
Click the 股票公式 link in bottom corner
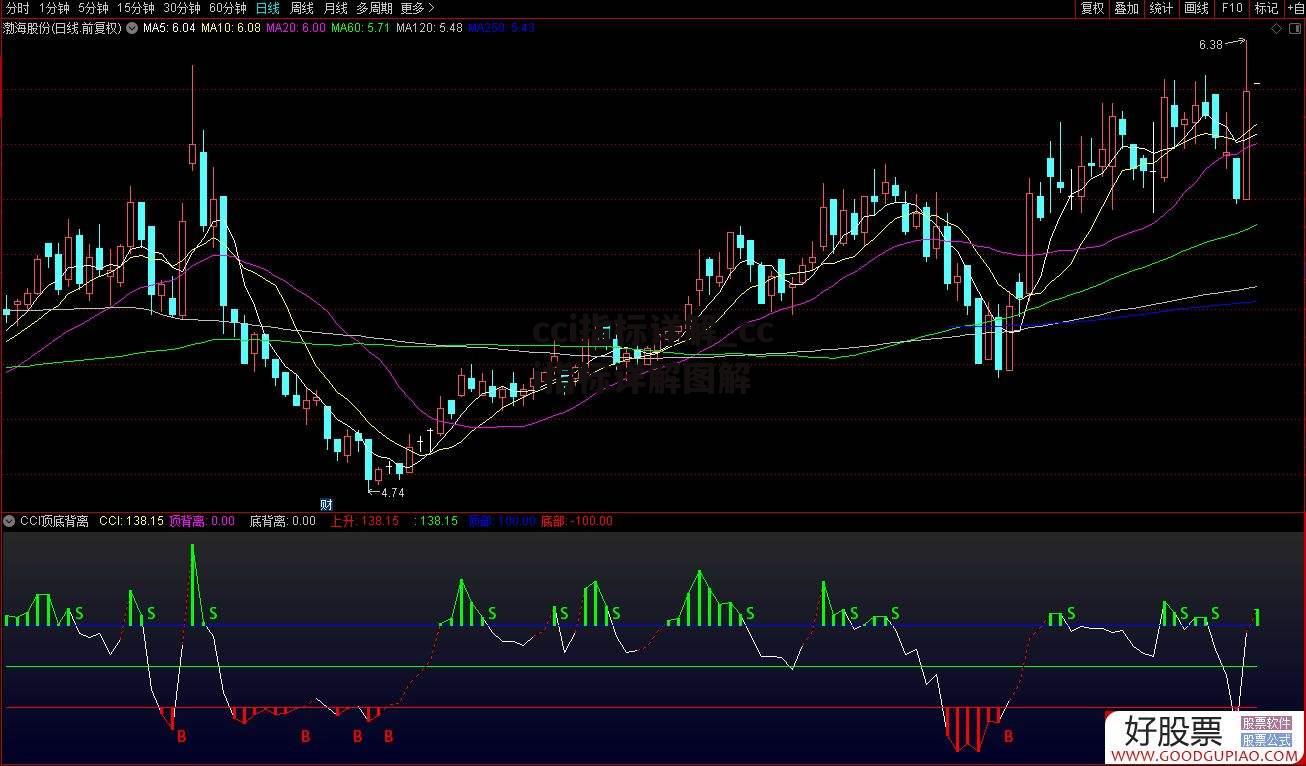click(1267, 740)
